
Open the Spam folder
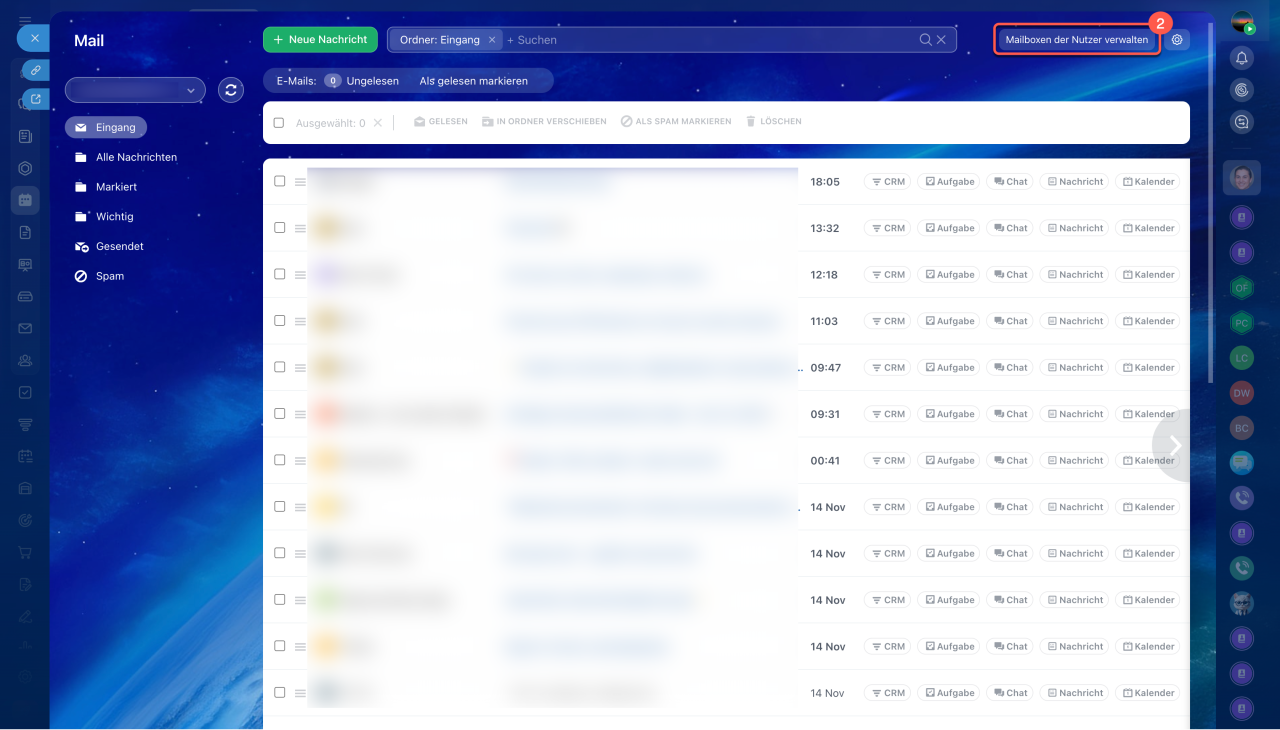pyautogui.click(x=99, y=276)
